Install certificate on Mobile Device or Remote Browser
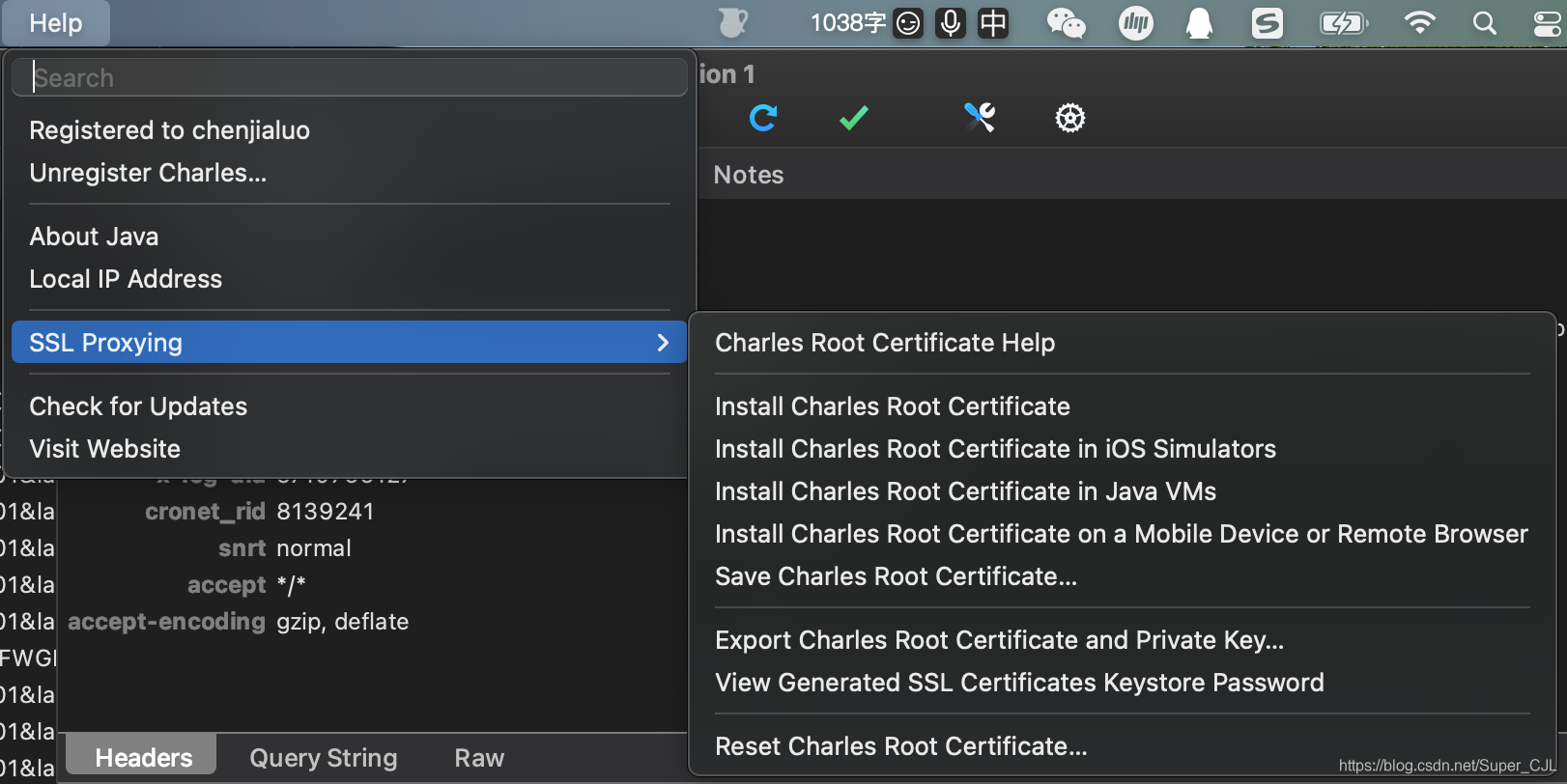The width and height of the screenshot is (1567, 784). (1123, 534)
